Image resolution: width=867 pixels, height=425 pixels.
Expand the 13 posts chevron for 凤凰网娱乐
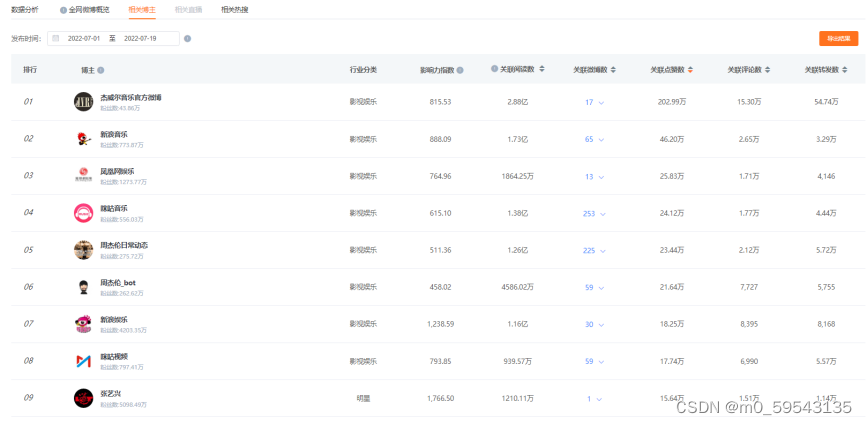pyautogui.click(x=601, y=177)
